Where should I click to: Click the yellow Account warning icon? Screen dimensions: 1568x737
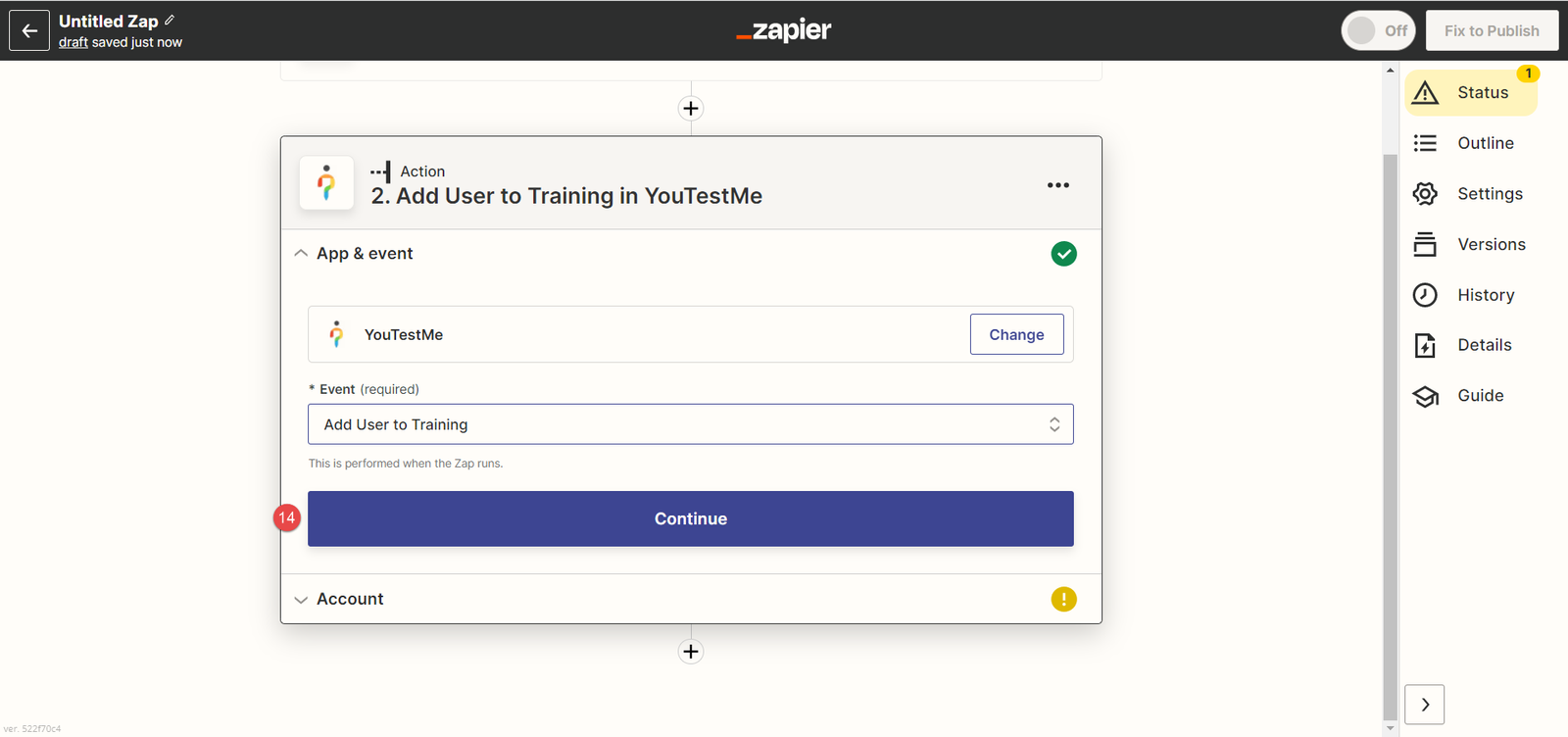(1063, 599)
